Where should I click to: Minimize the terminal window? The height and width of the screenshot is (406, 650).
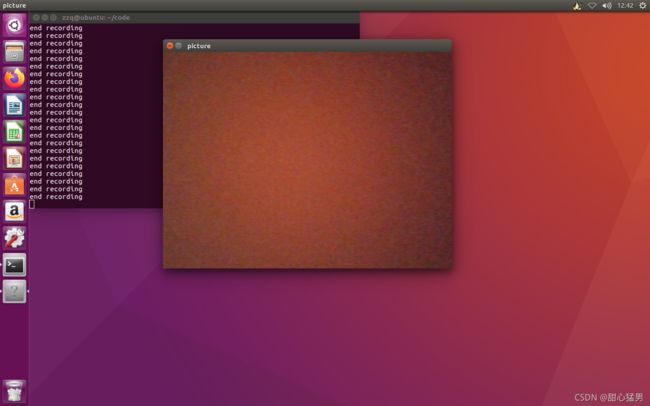(45, 17)
